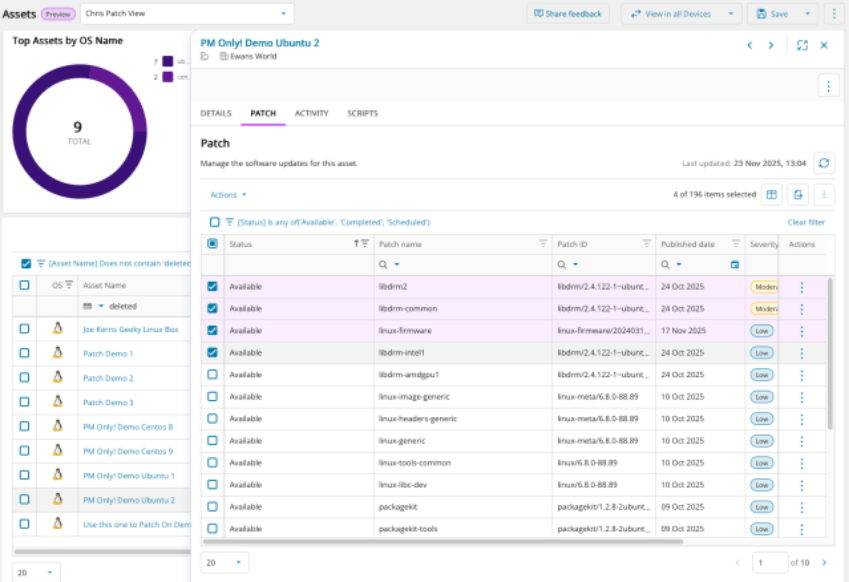
Task: Open calendar picker in Published date filter
Action: tap(735, 265)
